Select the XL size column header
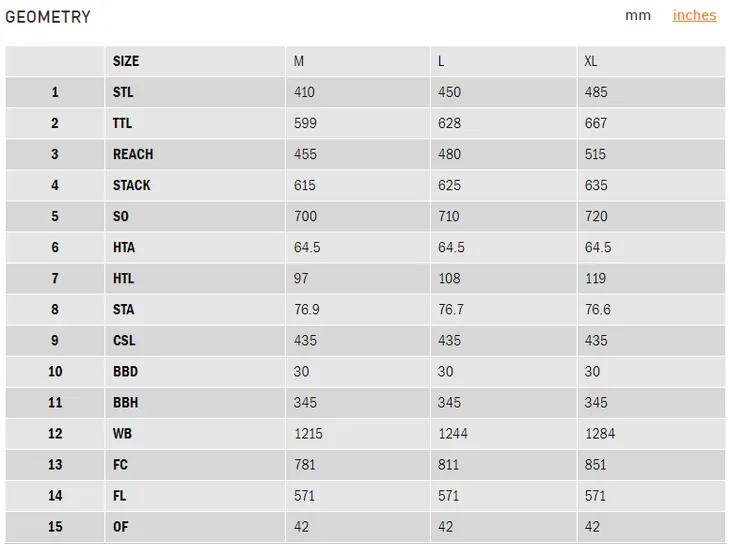The width and height of the screenshot is (730, 544). (x=591, y=61)
